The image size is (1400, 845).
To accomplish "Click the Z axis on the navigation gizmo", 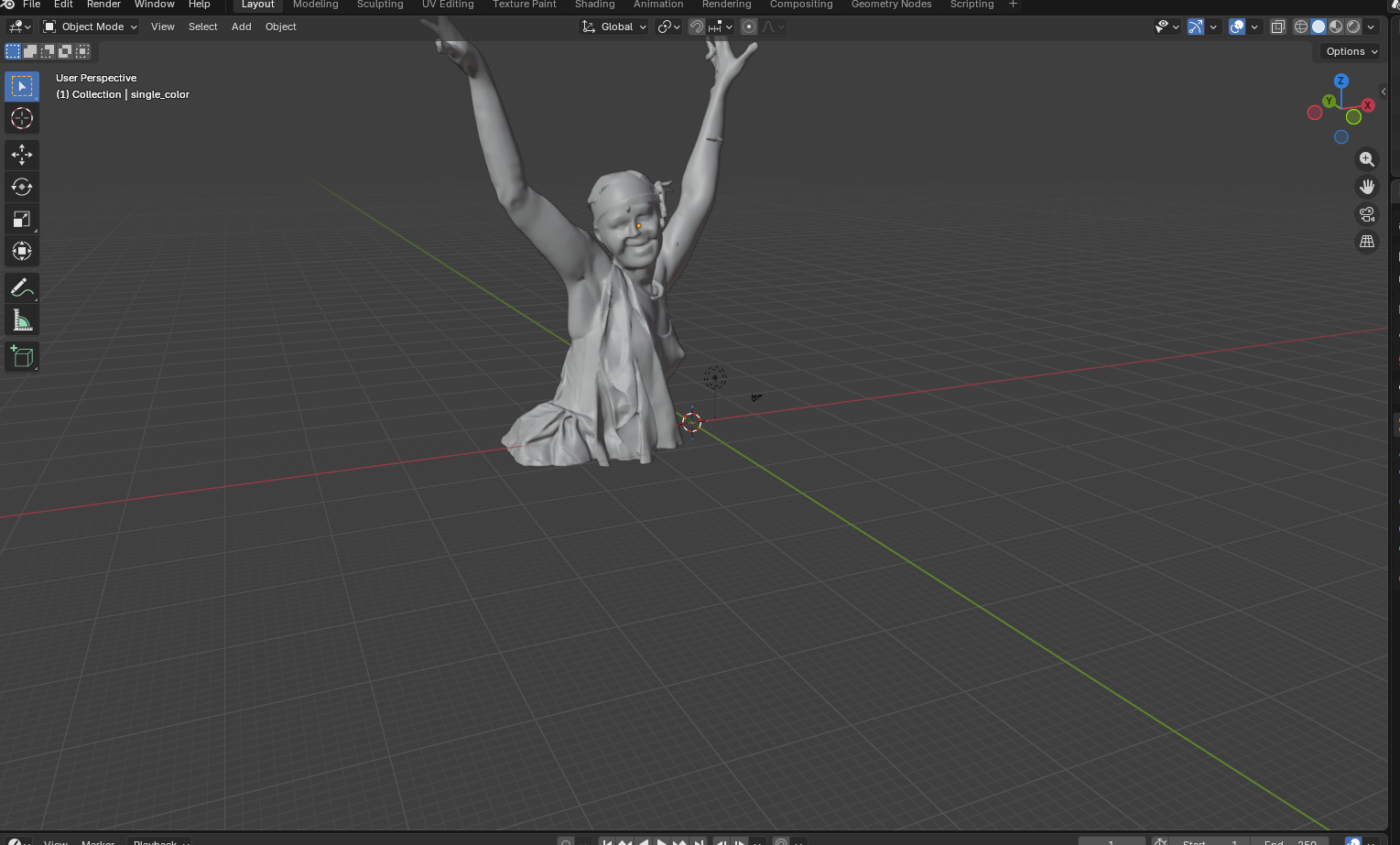I will [x=1341, y=81].
